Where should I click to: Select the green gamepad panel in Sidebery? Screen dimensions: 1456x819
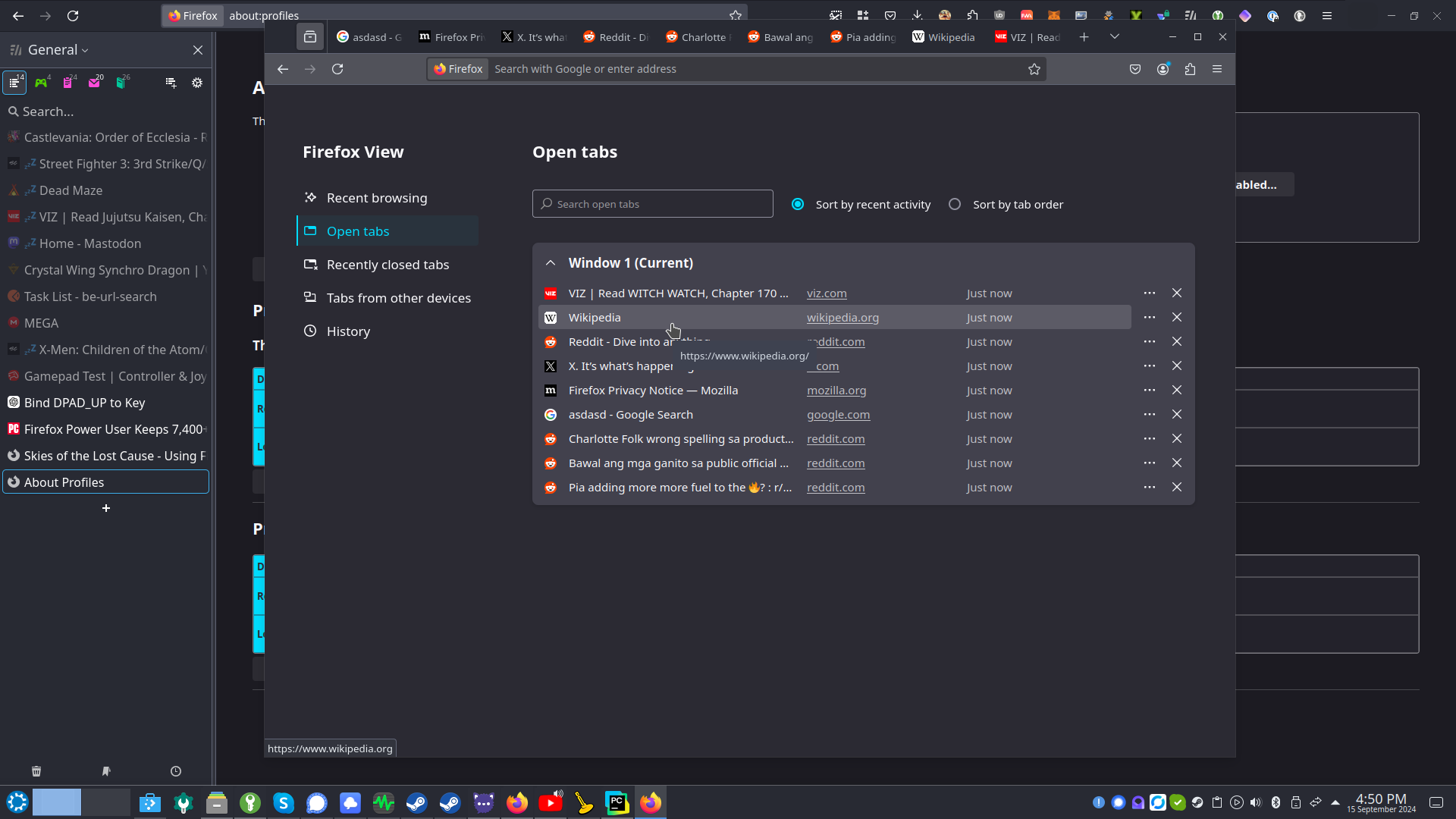(42, 83)
